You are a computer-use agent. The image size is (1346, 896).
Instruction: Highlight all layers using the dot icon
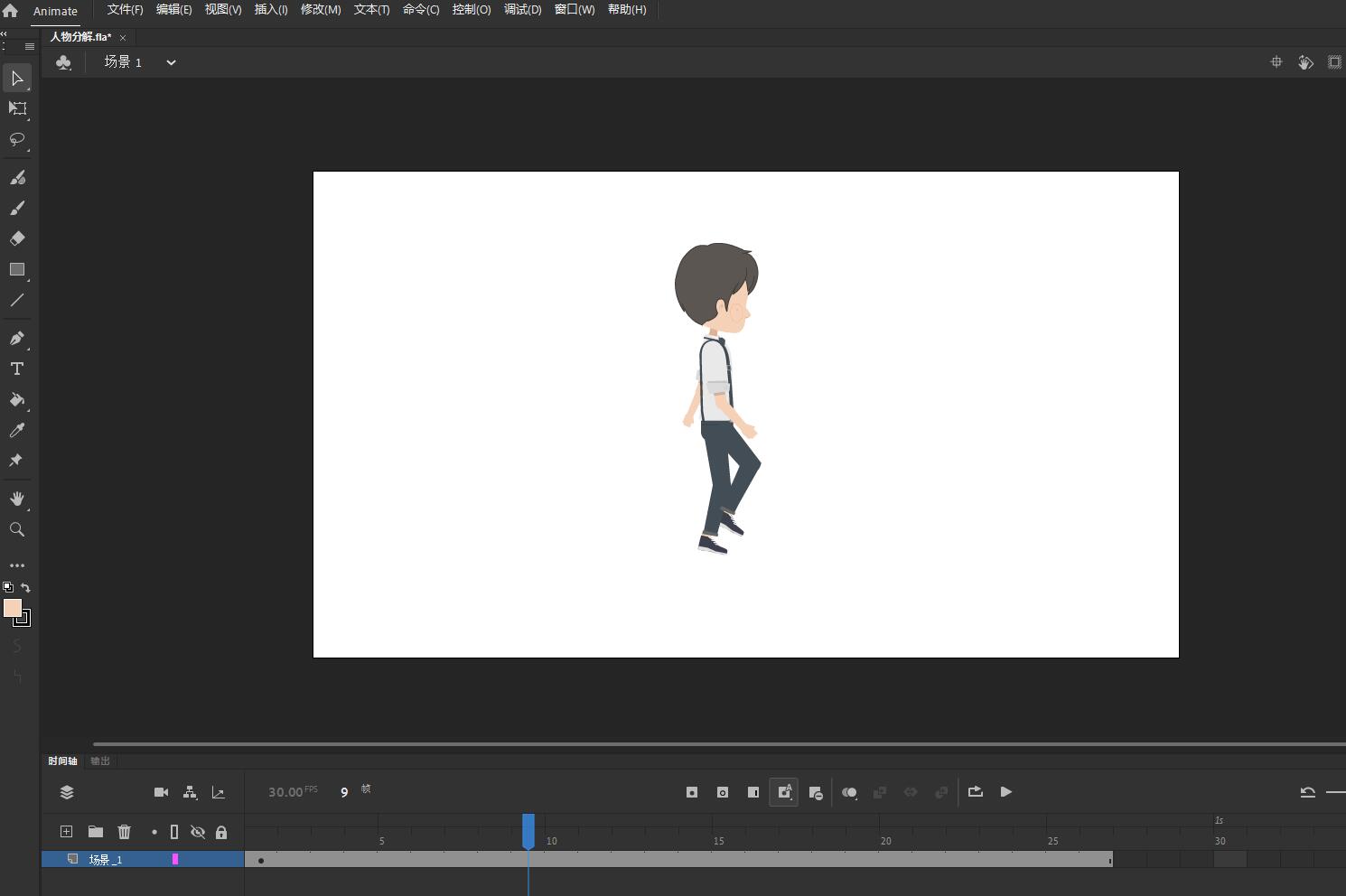pyautogui.click(x=154, y=832)
